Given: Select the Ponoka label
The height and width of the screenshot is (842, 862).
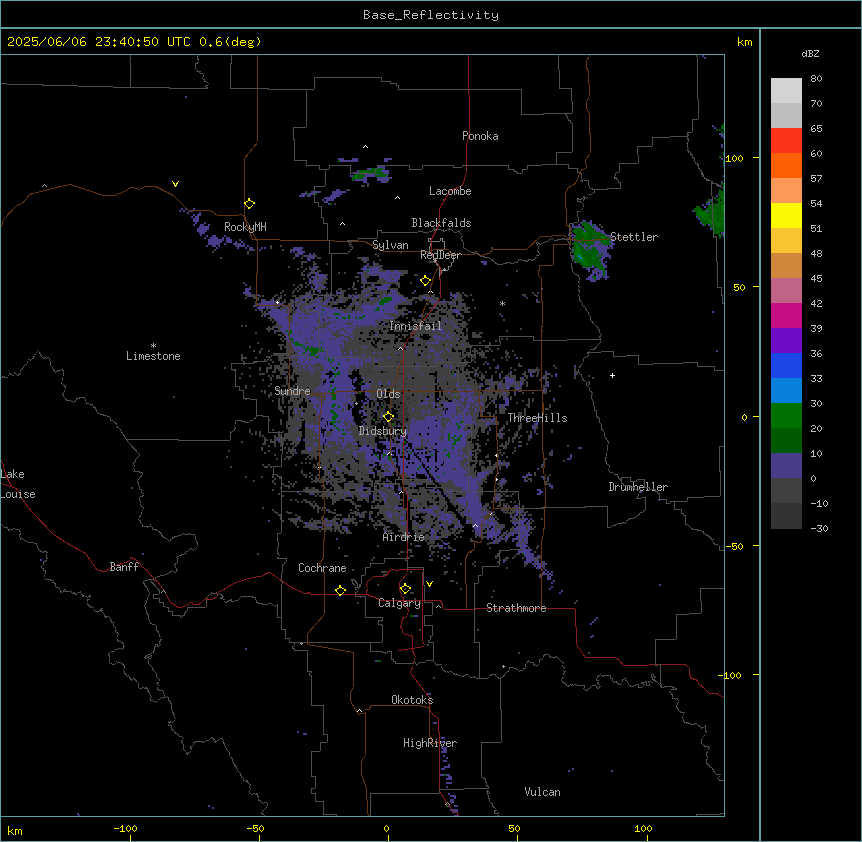Looking at the screenshot, I should pyautogui.click(x=480, y=136).
